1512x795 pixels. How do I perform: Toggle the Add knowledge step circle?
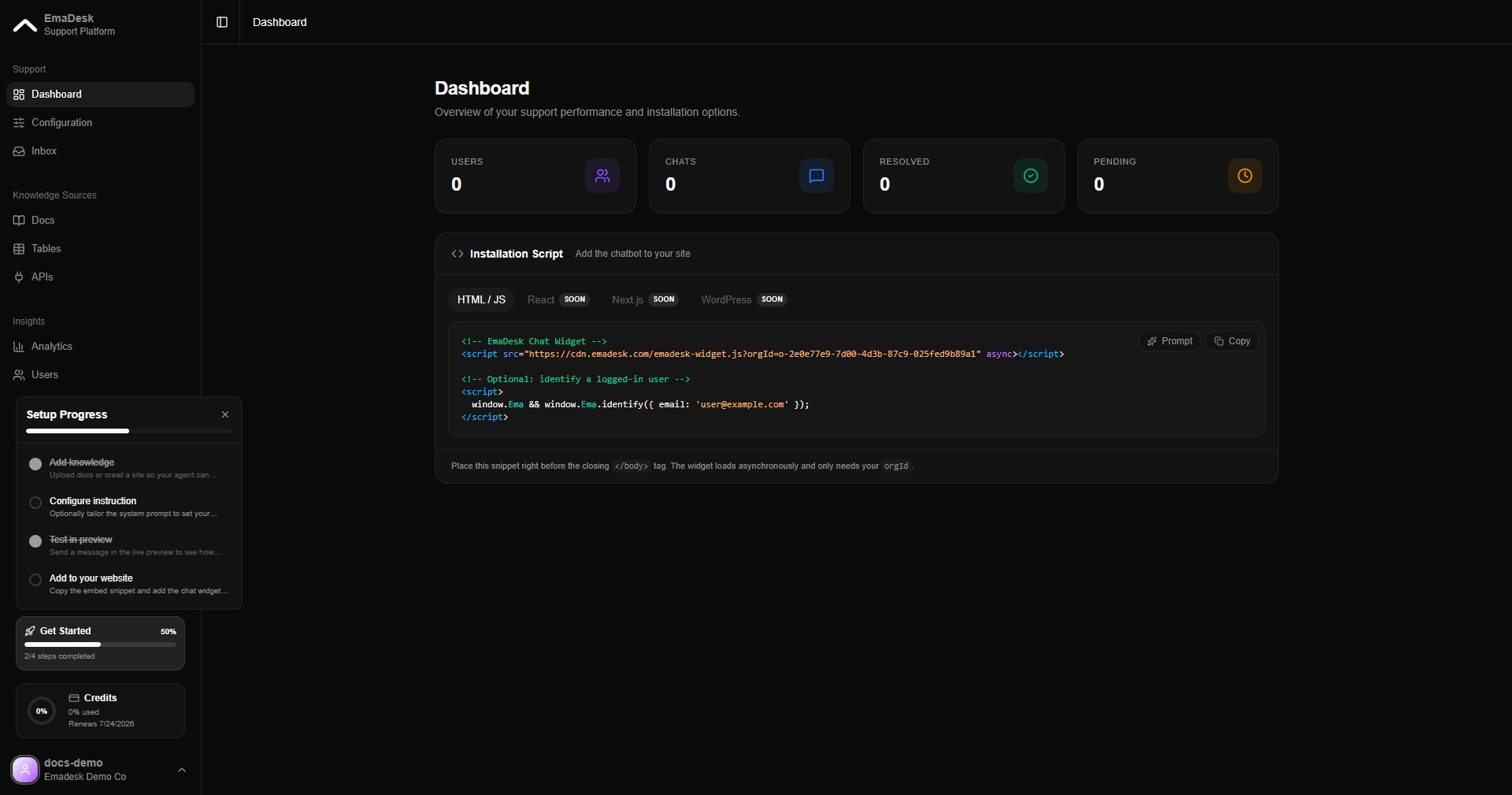coord(35,464)
